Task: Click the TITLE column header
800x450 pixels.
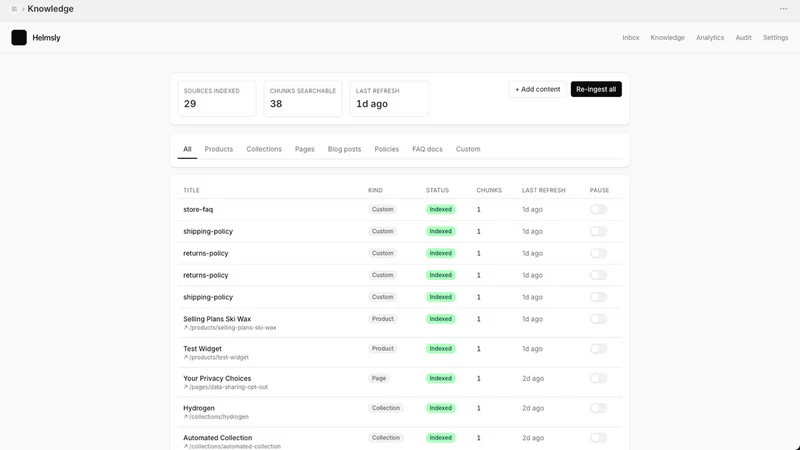Action: click(191, 190)
